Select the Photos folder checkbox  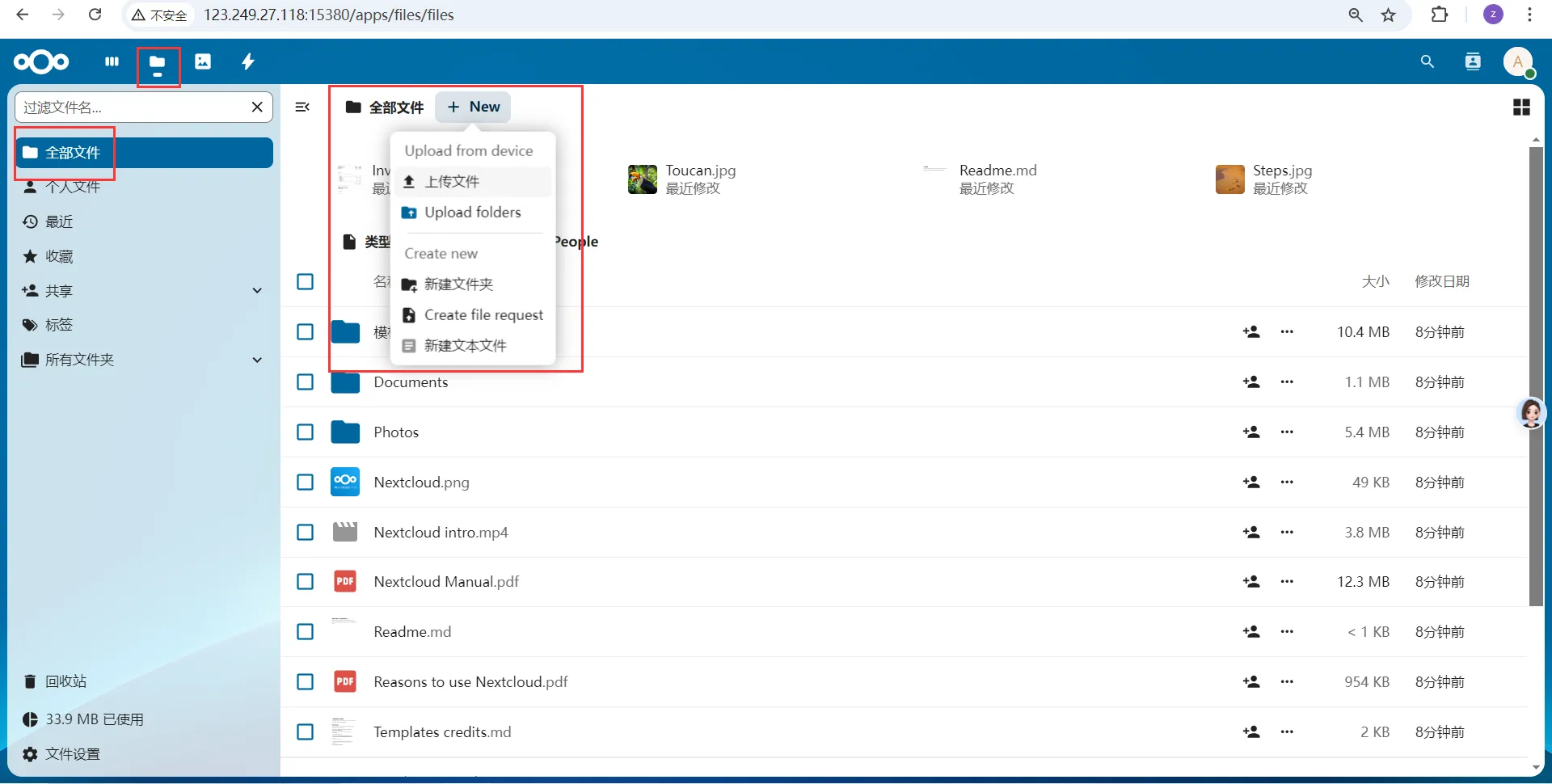[x=306, y=432]
